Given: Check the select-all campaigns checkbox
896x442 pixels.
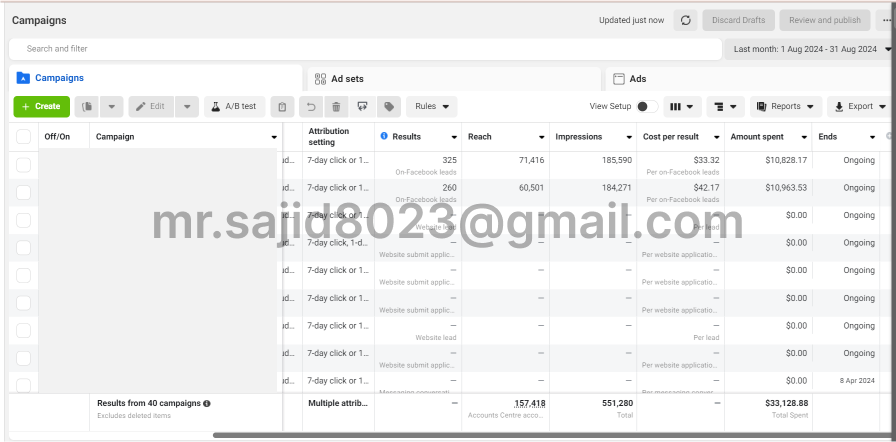Looking at the screenshot, I should pos(23,137).
